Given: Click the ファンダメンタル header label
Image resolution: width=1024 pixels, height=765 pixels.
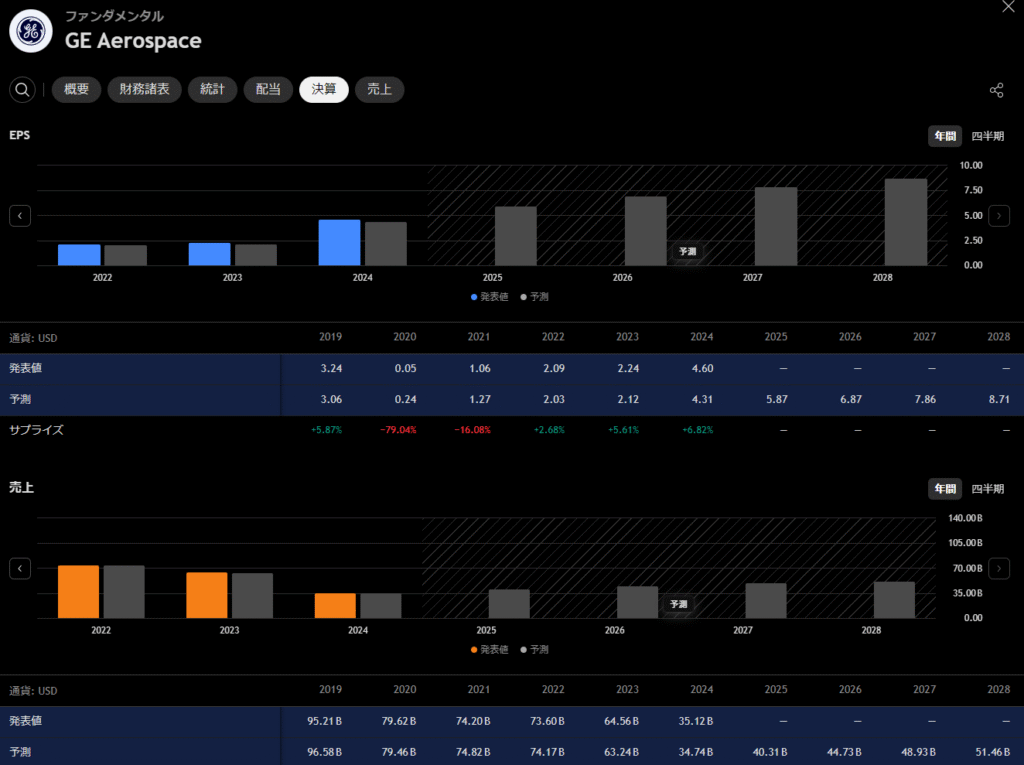Looking at the screenshot, I should 114,16.
